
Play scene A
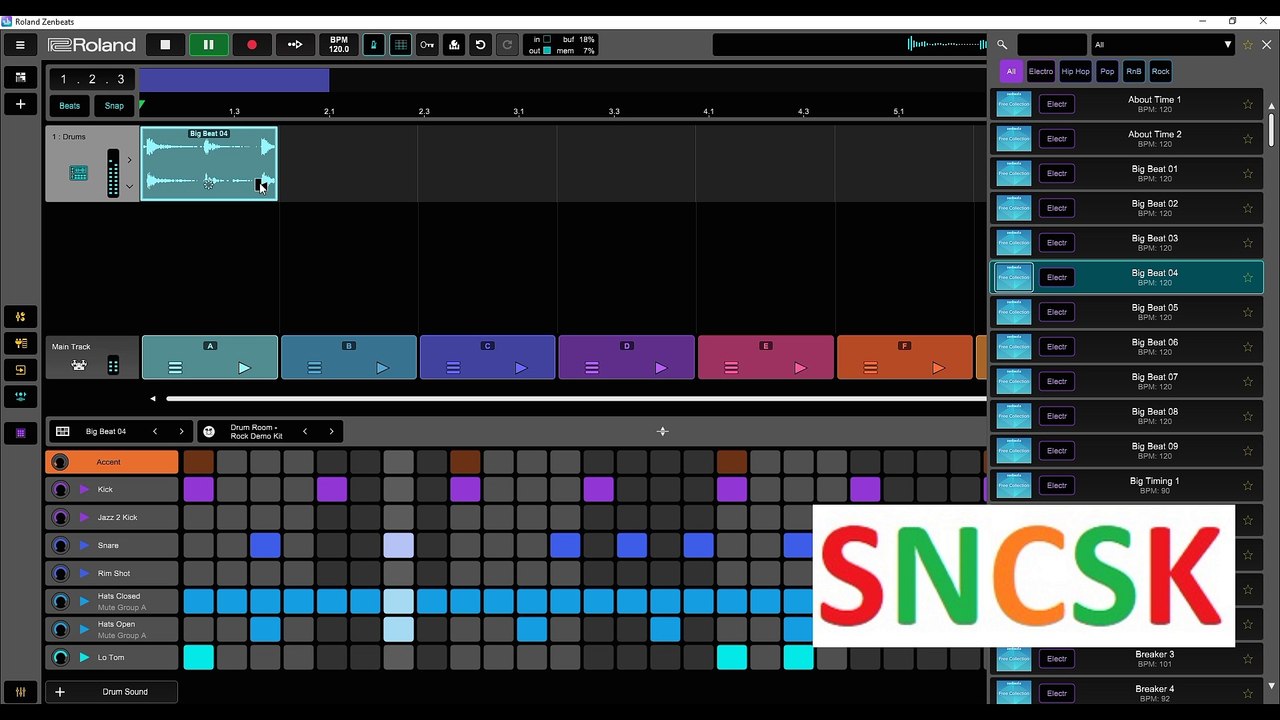click(x=244, y=368)
